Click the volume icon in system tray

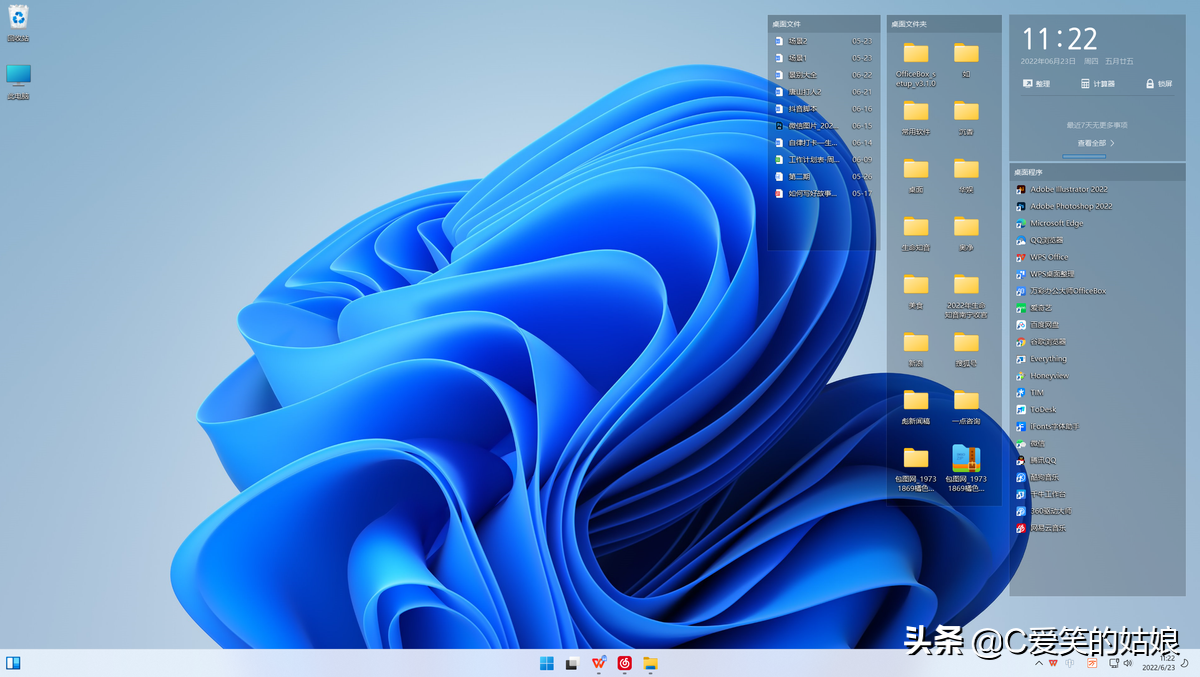[1128, 663]
